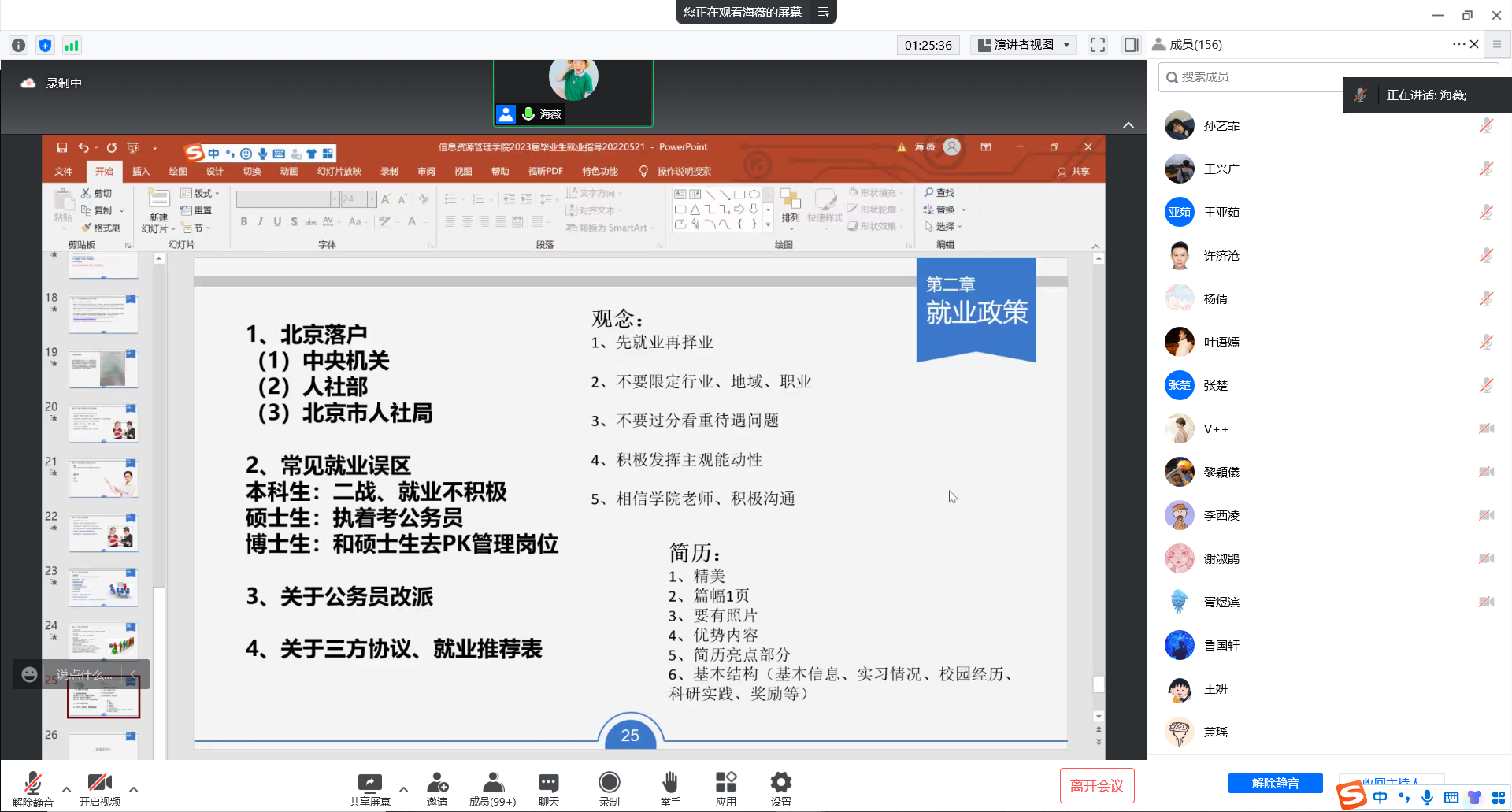Expand the 选择 select dropdown
Viewport: 1512px width, 812px height.
[943, 226]
